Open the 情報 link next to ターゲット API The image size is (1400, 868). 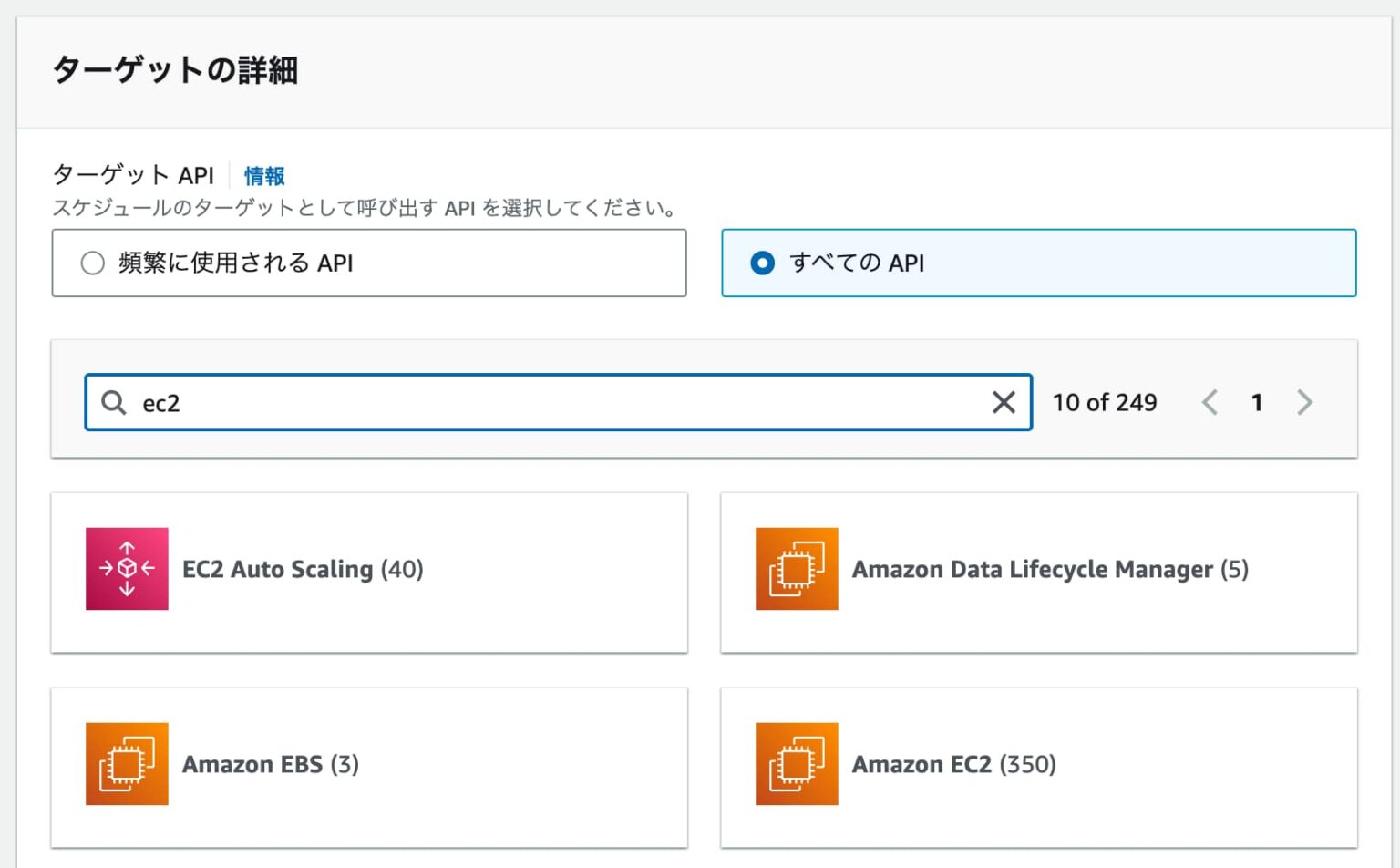click(263, 176)
